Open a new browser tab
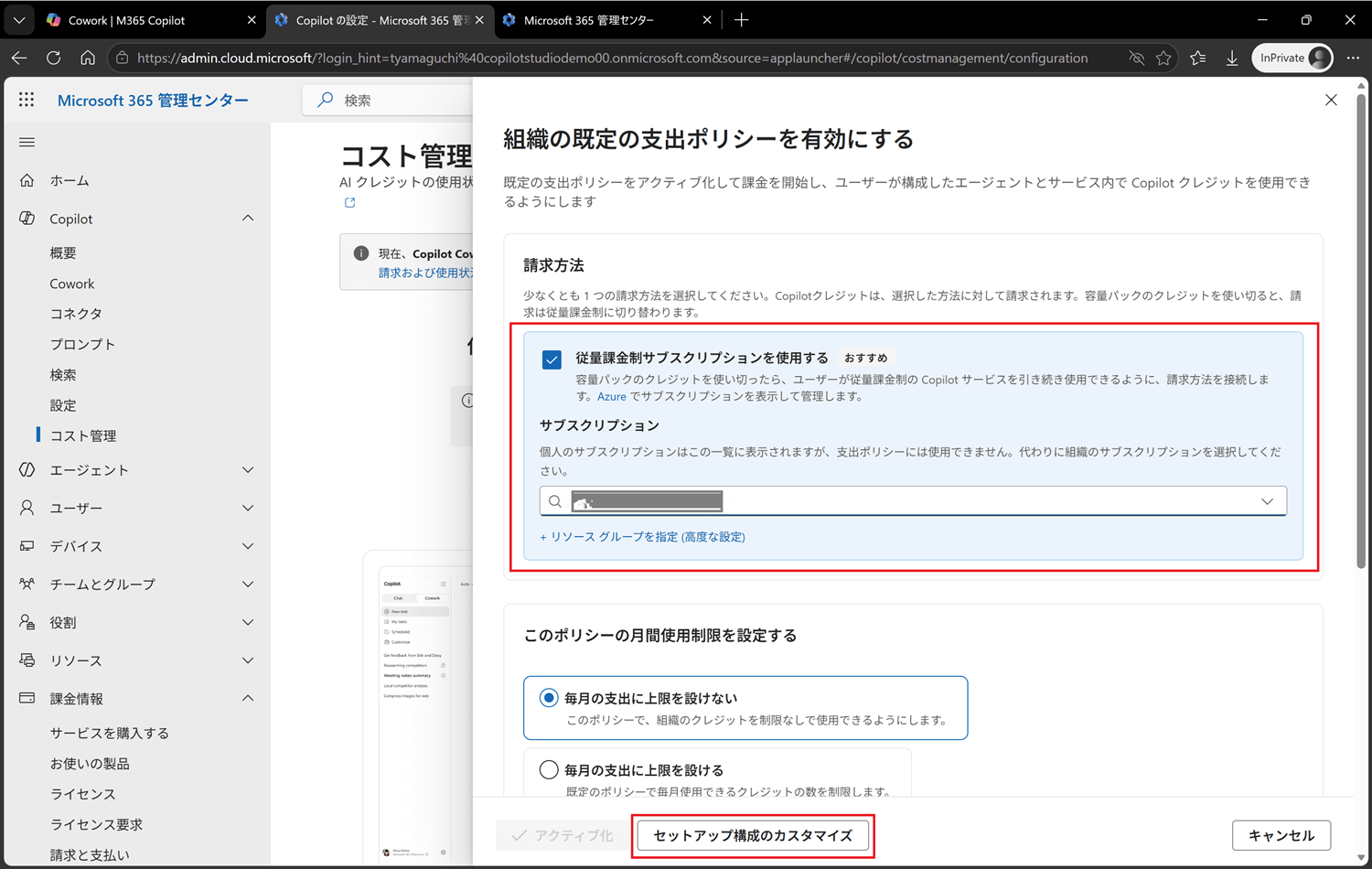The image size is (1372, 869). tap(741, 19)
